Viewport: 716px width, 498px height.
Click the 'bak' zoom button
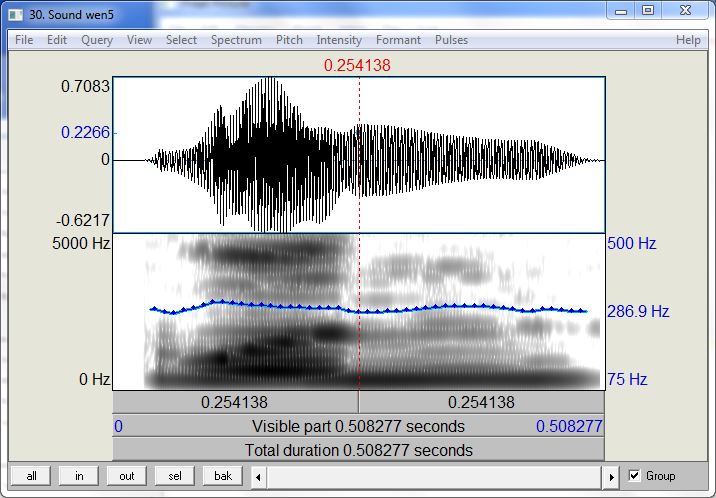click(223, 476)
